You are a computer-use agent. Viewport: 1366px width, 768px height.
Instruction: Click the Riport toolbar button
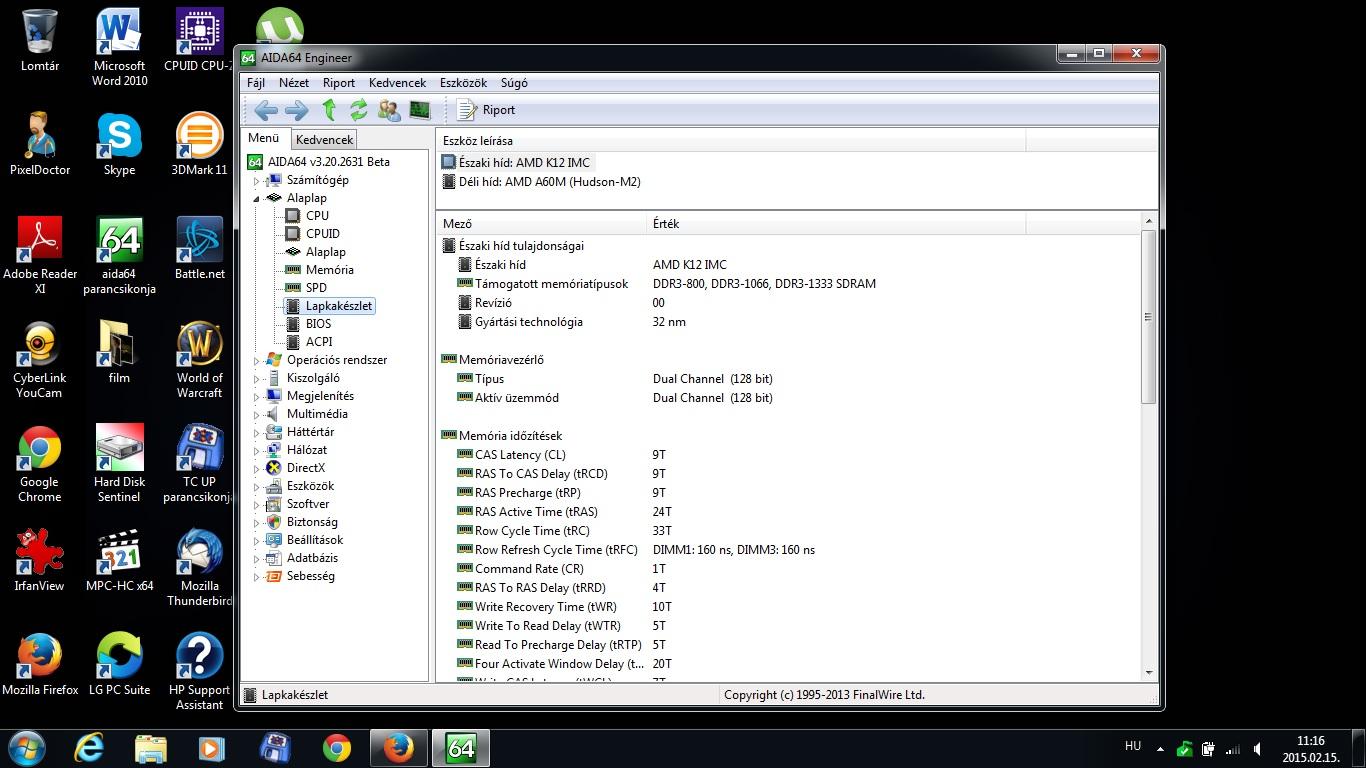487,110
